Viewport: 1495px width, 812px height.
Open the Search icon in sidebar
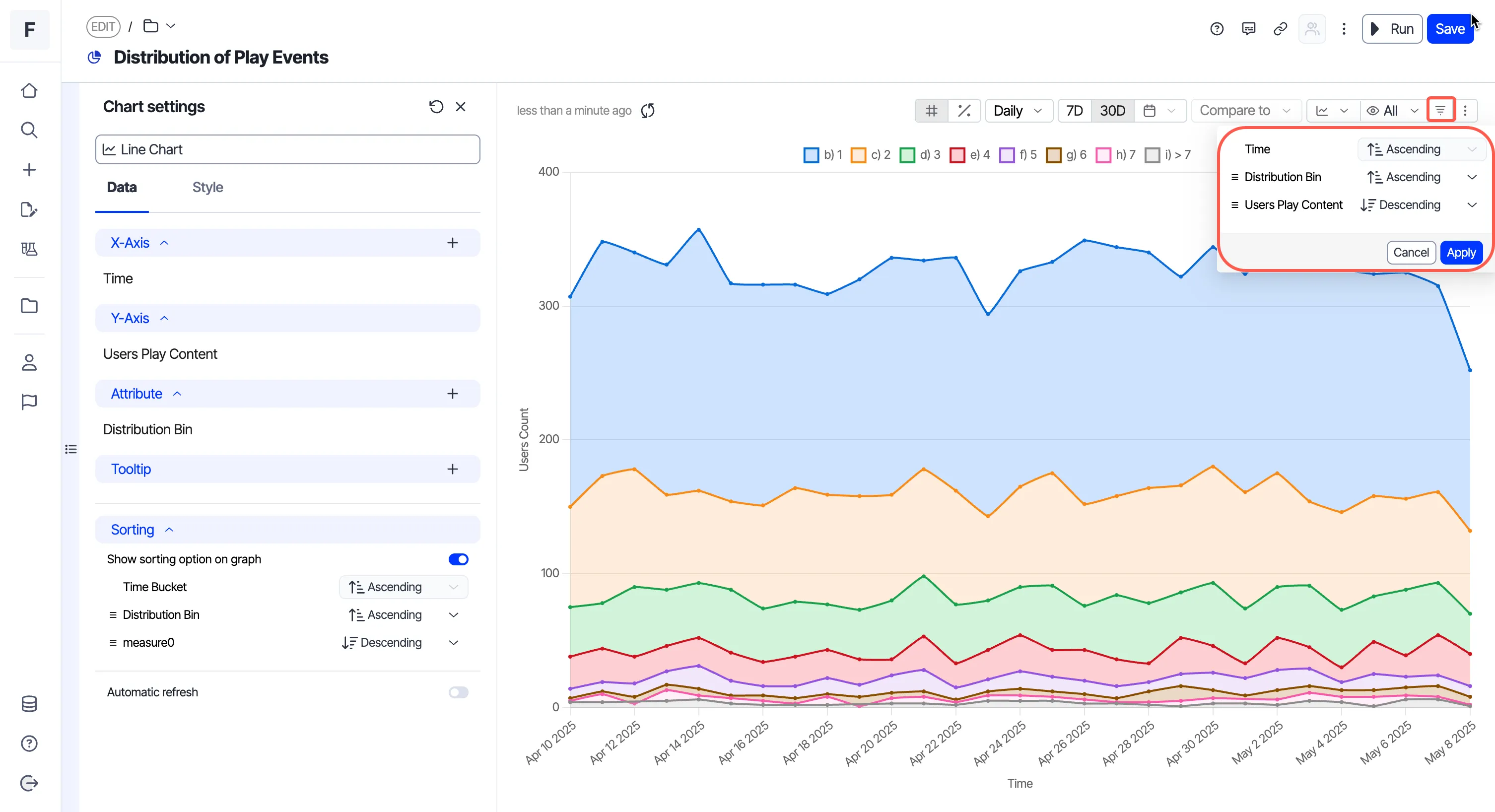pos(29,130)
